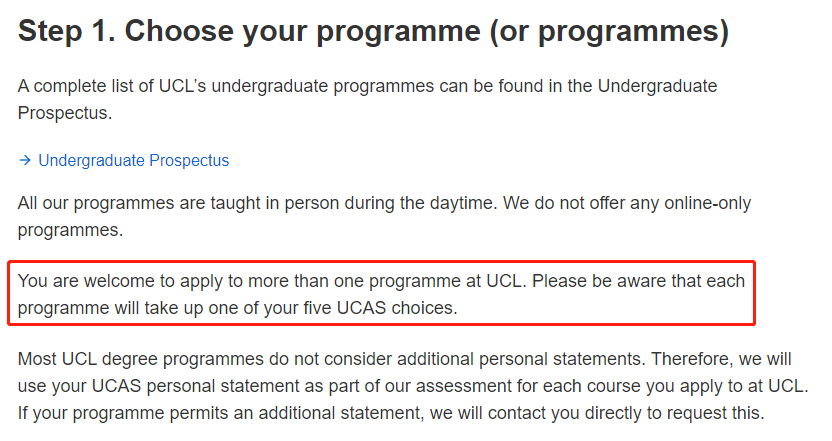832x441 pixels.
Task: Open the Undergraduate Prospectus link
Action: point(133,160)
